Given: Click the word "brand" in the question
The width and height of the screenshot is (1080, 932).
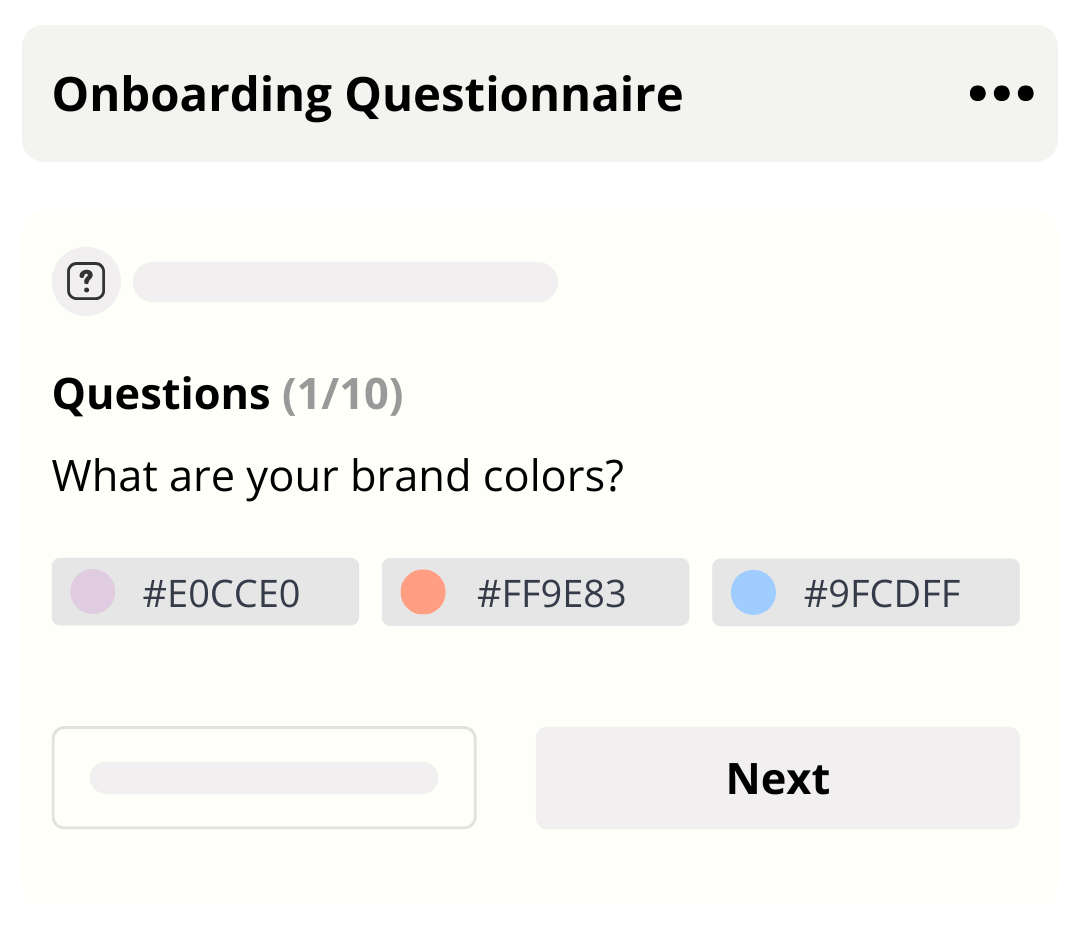Looking at the screenshot, I should pyautogui.click(x=410, y=476).
